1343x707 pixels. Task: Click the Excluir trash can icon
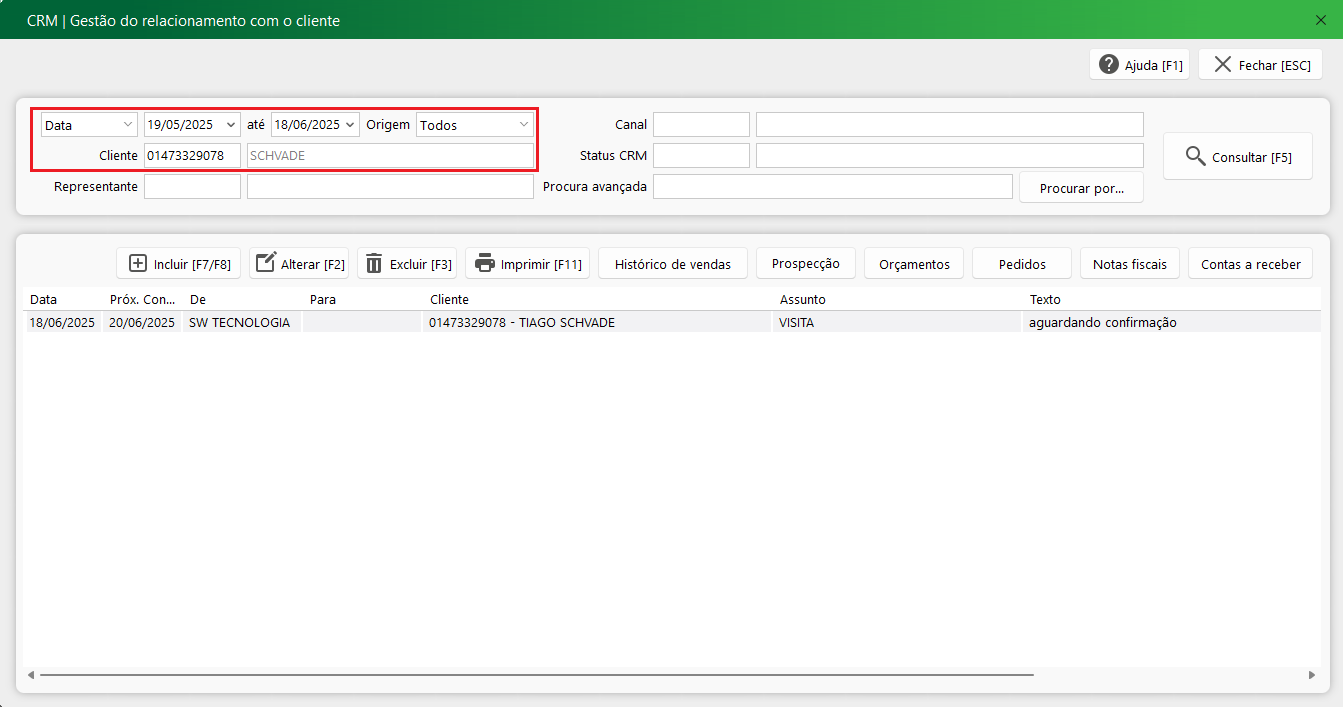pos(374,263)
